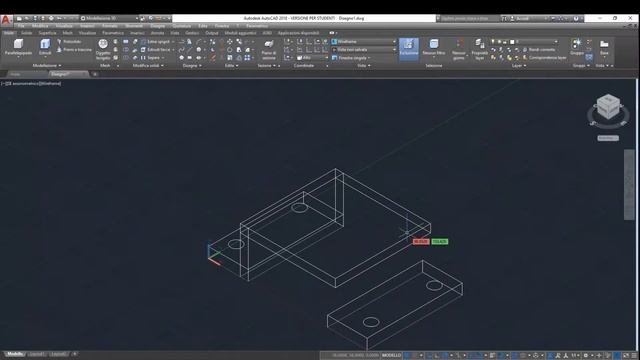Click the search help input field
640x360 pixels.
pos(468,18)
